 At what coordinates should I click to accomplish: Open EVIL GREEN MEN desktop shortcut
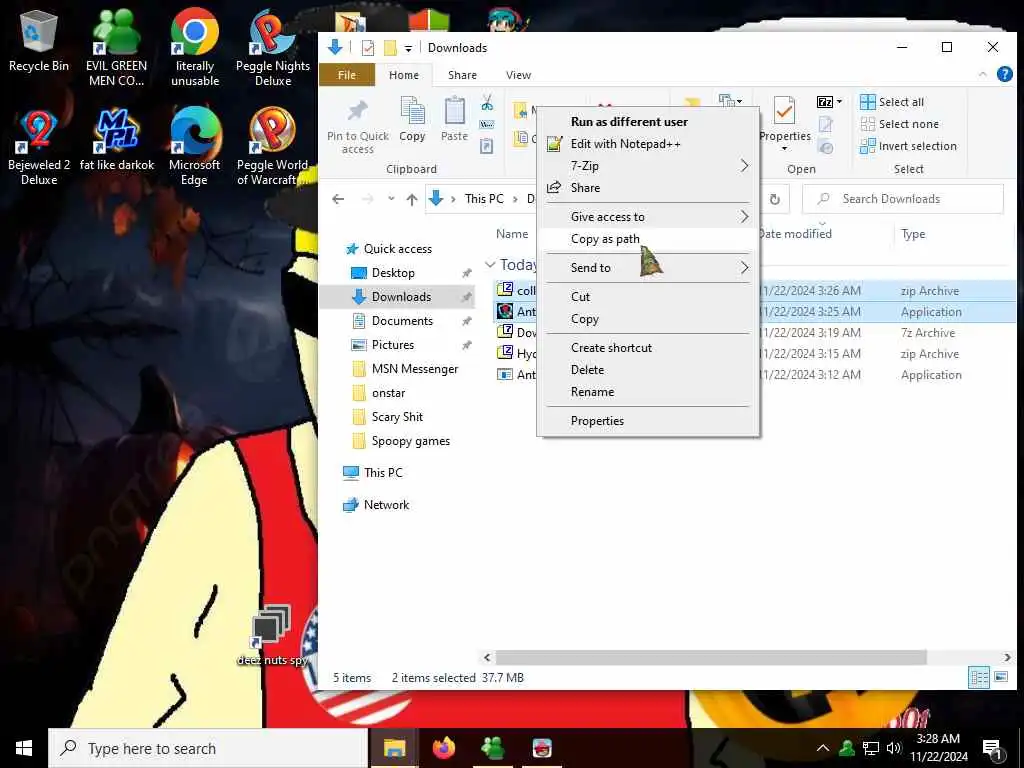[x=116, y=48]
